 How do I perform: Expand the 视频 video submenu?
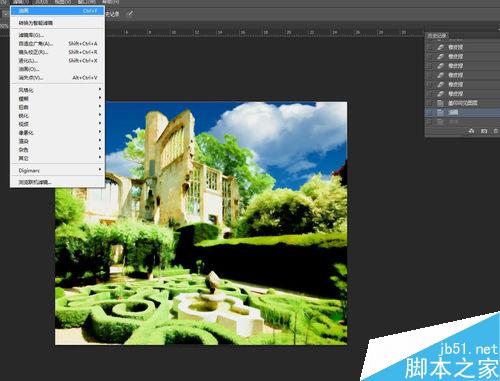[x=57, y=124]
